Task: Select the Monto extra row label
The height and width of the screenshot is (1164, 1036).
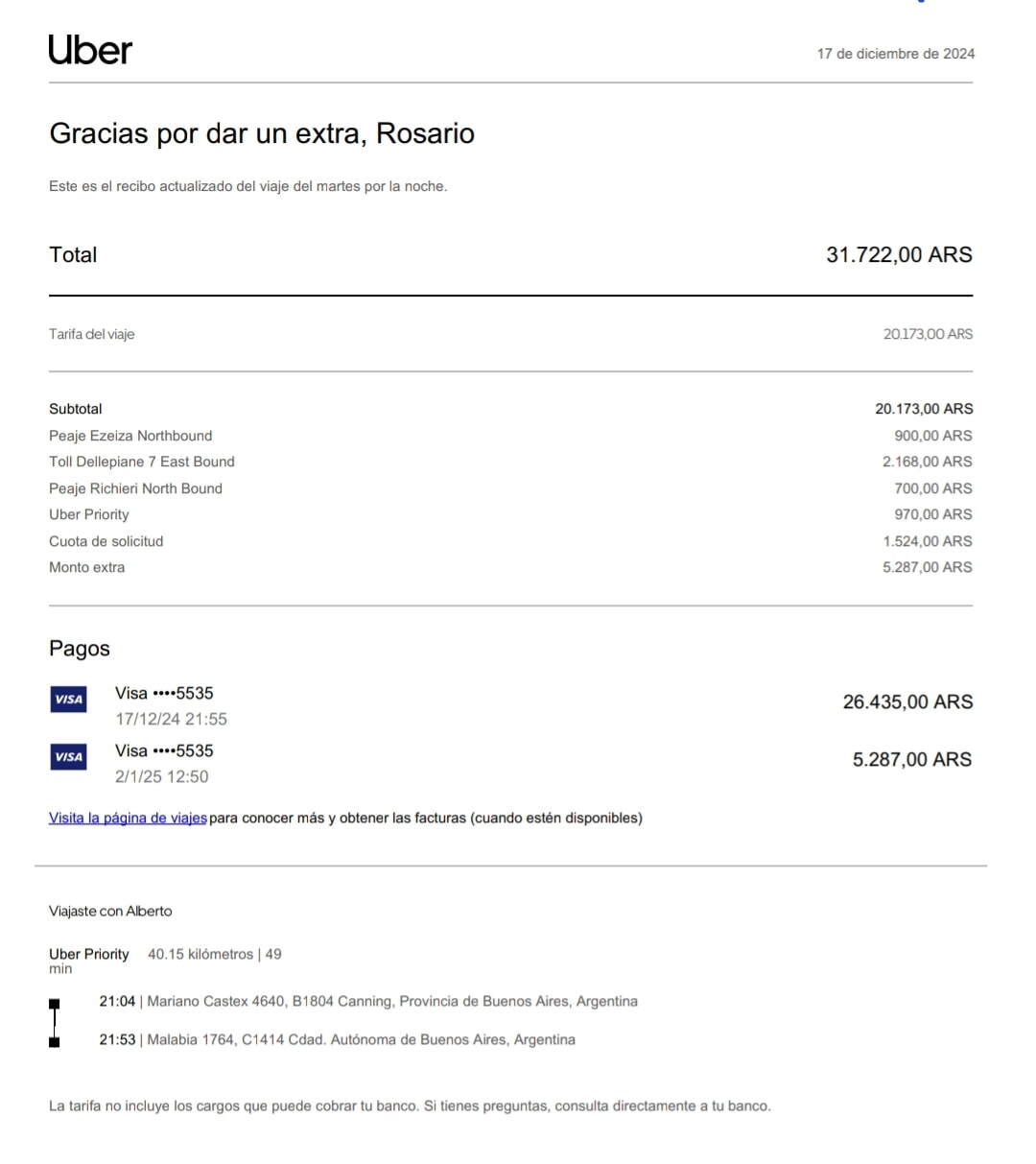Action: pyautogui.click(x=87, y=567)
